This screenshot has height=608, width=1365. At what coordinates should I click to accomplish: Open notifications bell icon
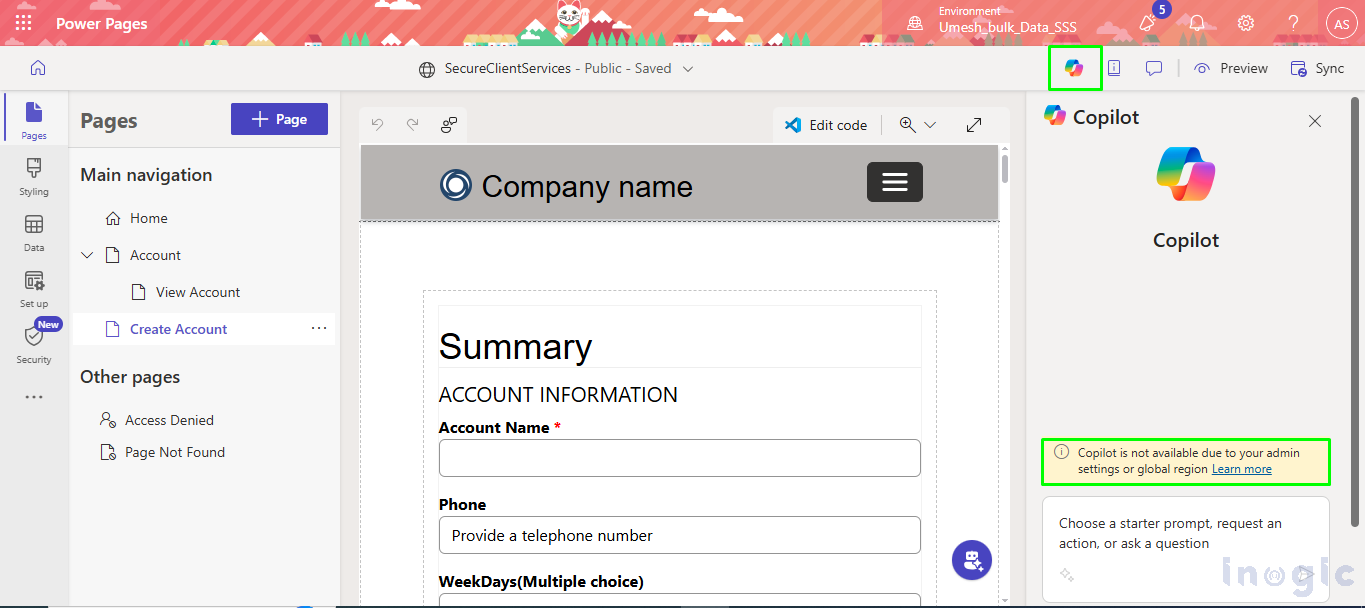(x=1197, y=23)
